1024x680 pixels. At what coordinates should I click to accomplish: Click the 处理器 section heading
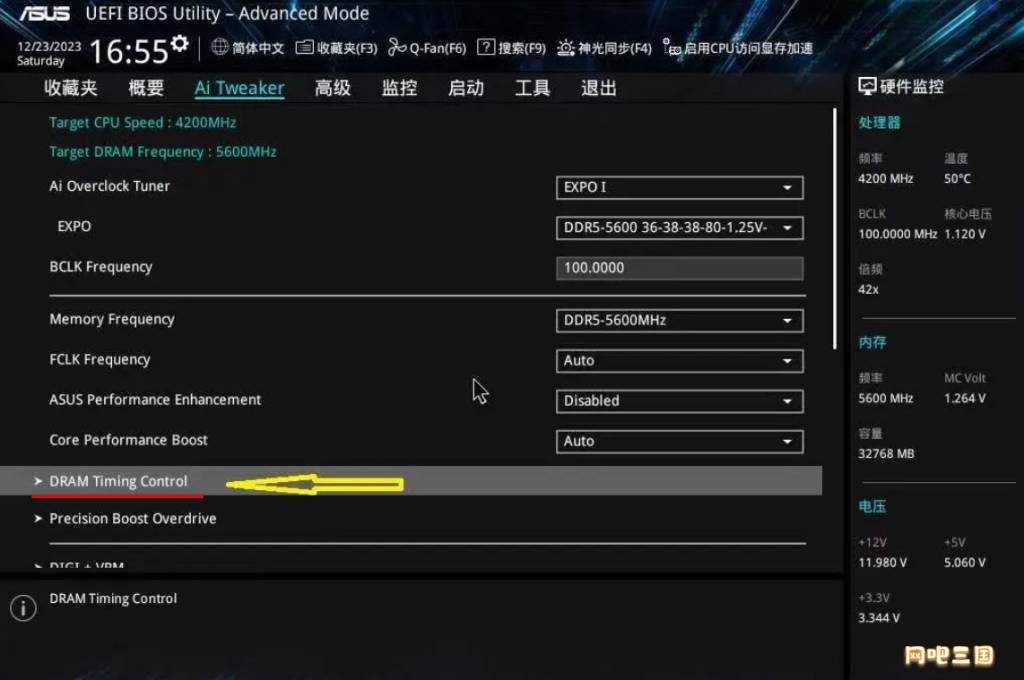[880, 123]
